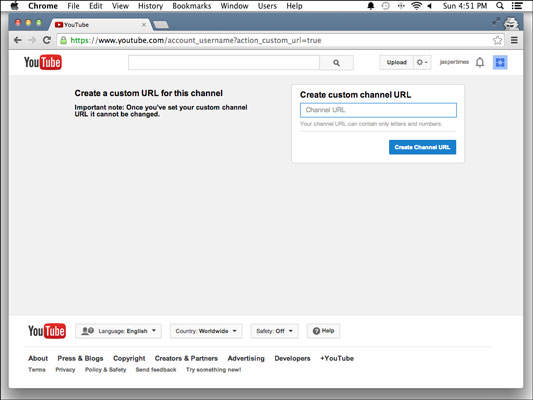
Task: Open the About footer link
Action: pyautogui.click(x=38, y=358)
